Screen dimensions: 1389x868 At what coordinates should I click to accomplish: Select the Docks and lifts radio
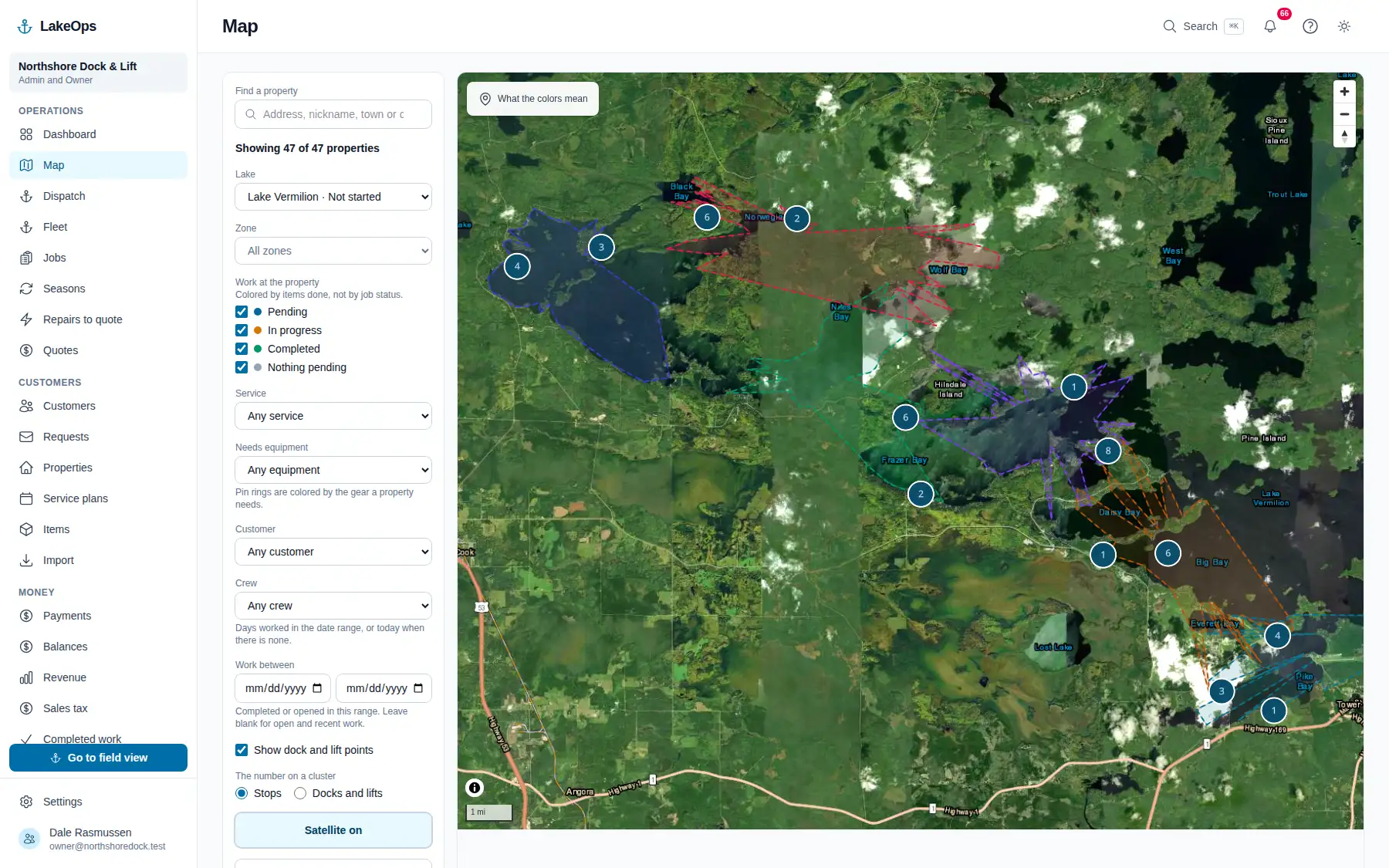(x=300, y=793)
